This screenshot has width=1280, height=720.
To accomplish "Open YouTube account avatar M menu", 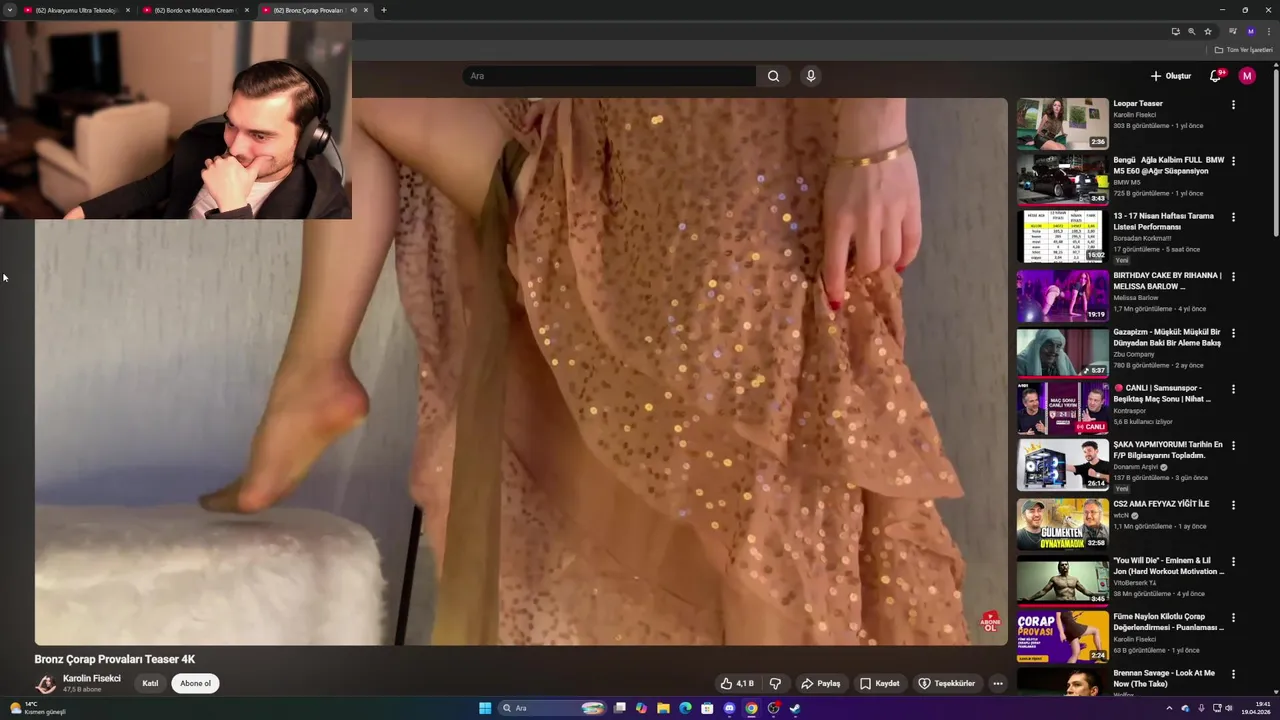I will tap(1247, 76).
